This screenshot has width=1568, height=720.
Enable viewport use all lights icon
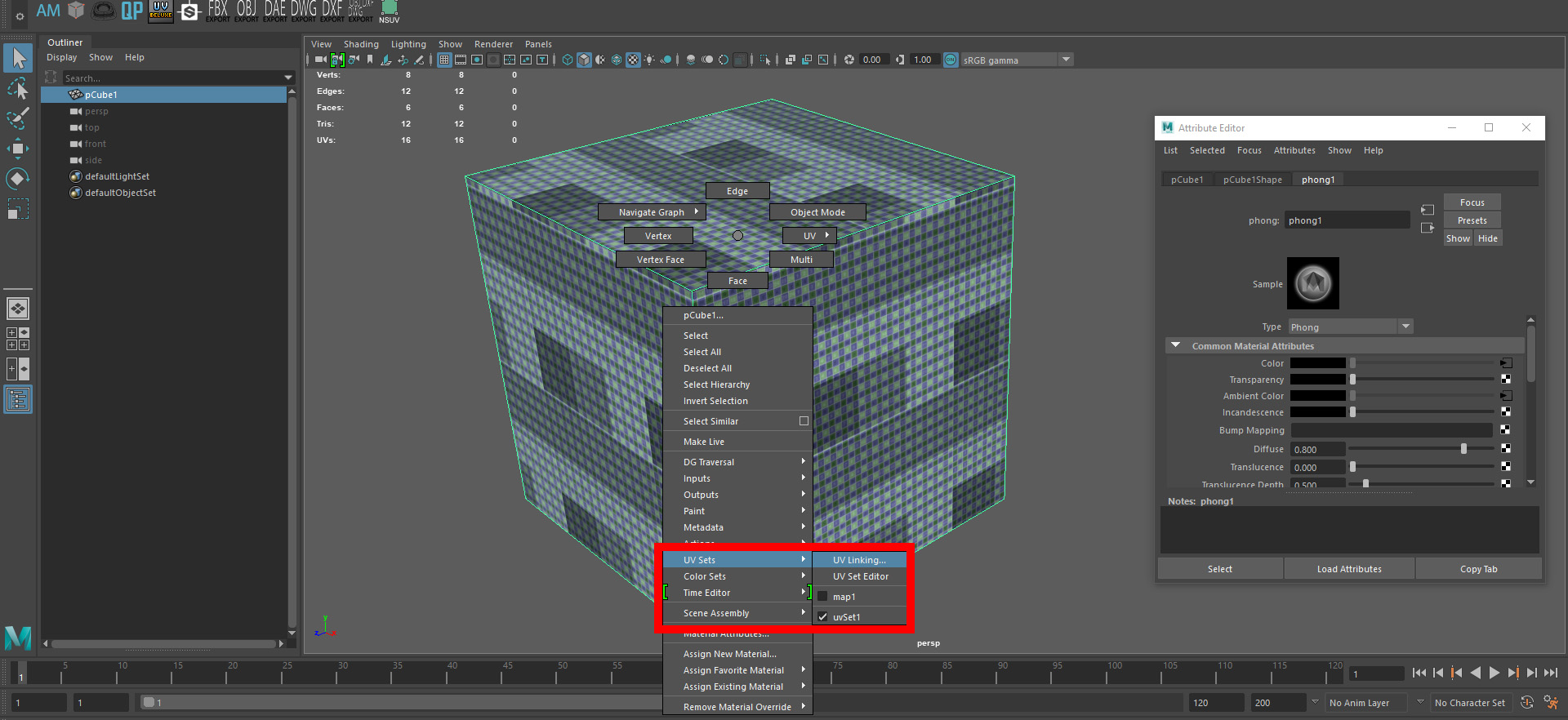pos(649,60)
